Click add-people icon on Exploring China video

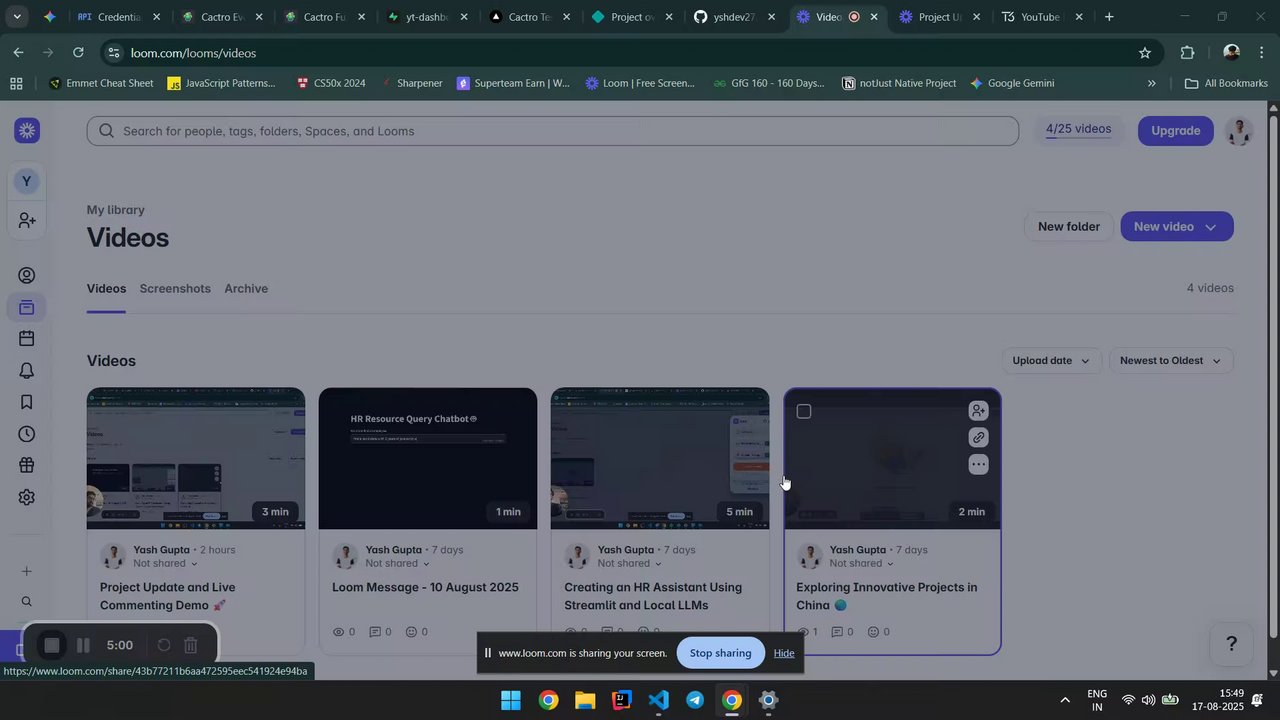tap(979, 411)
